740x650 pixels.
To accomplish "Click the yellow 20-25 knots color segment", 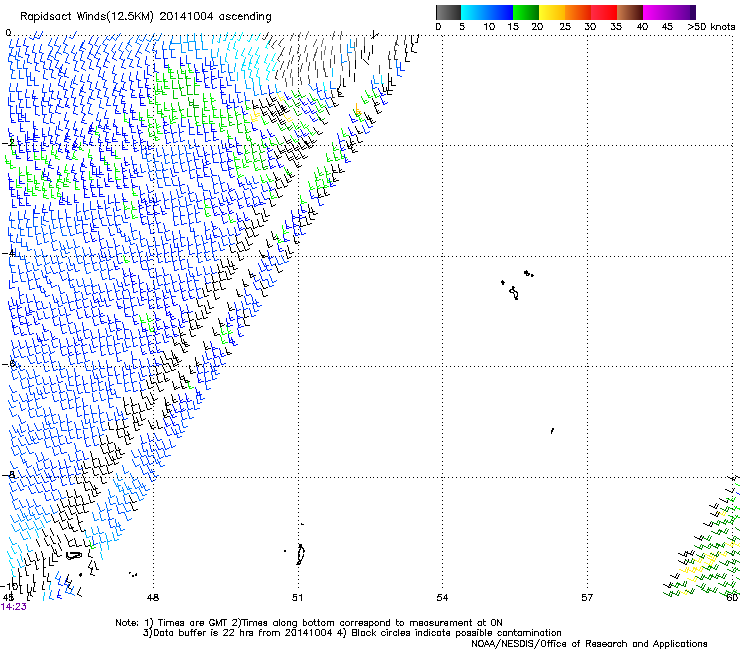I will point(552,12).
